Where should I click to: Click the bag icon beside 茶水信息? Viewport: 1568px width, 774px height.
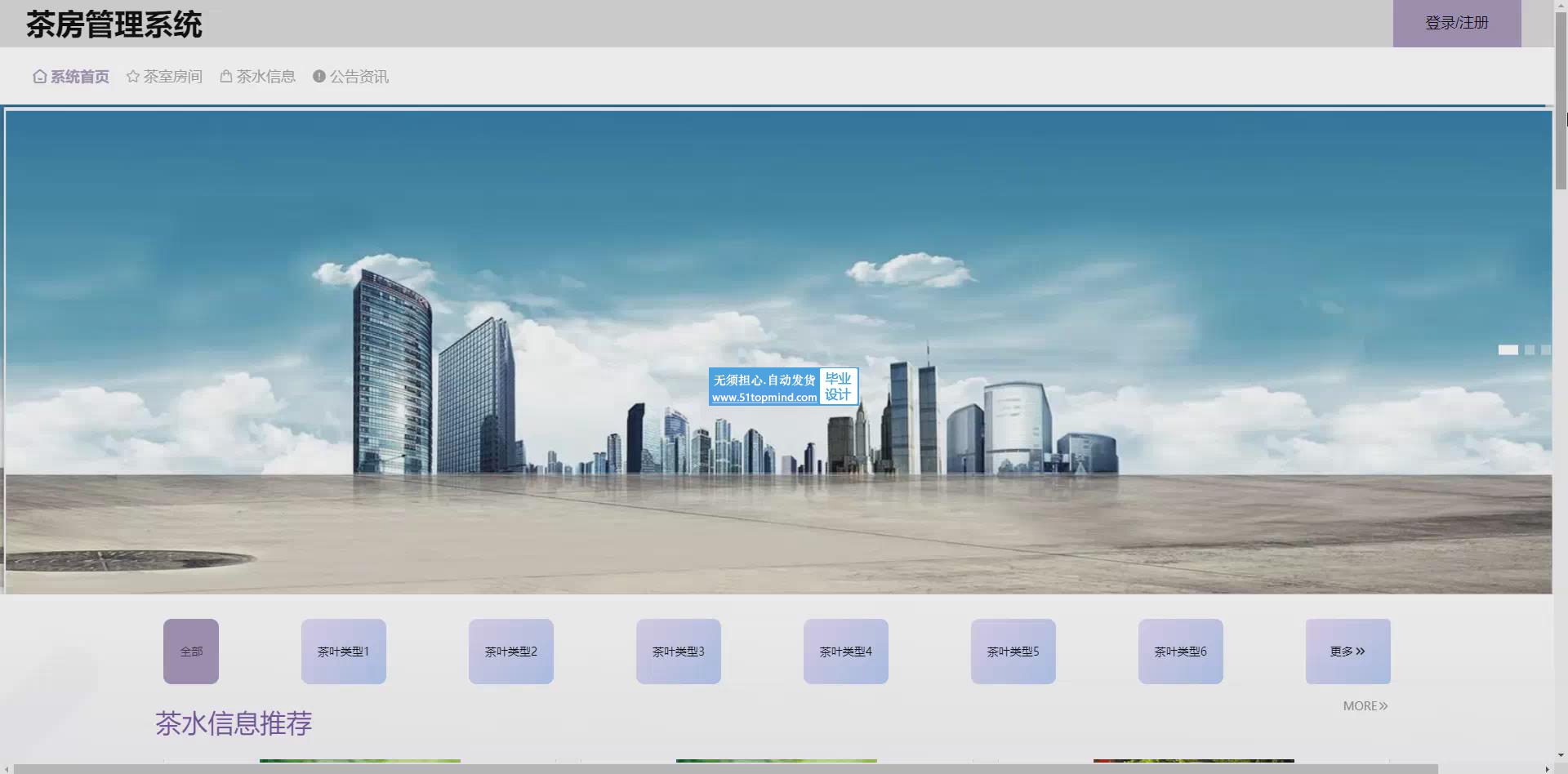pyautogui.click(x=226, y=77)
